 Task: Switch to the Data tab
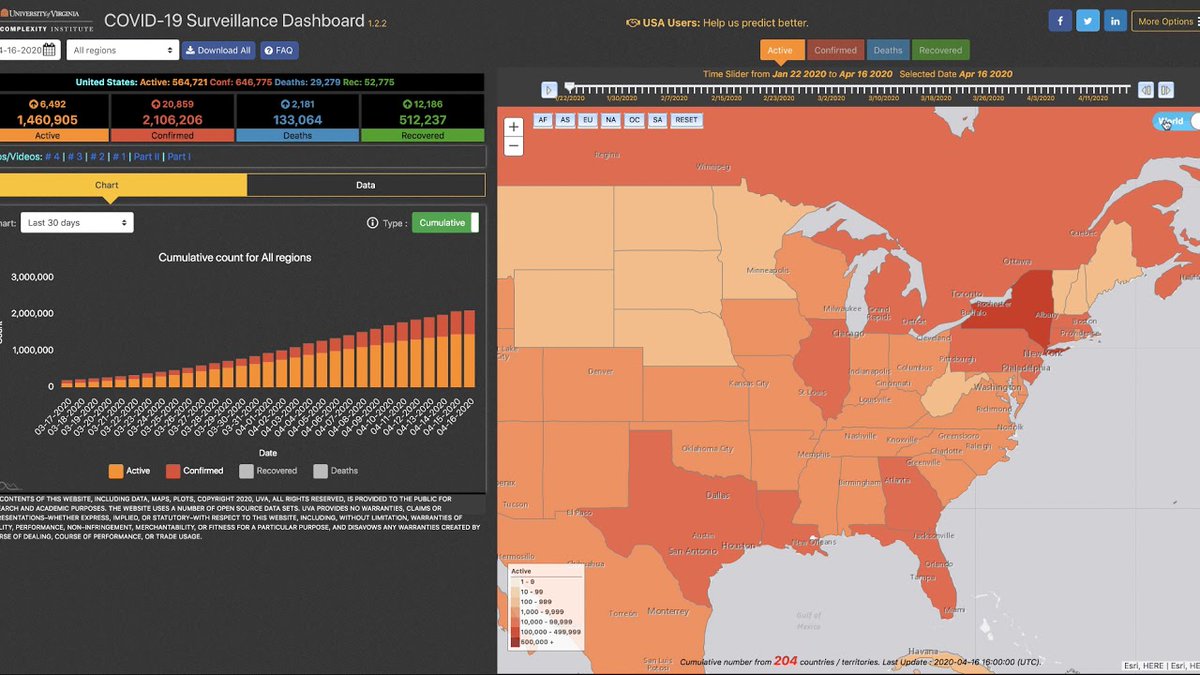pos(366,185)
